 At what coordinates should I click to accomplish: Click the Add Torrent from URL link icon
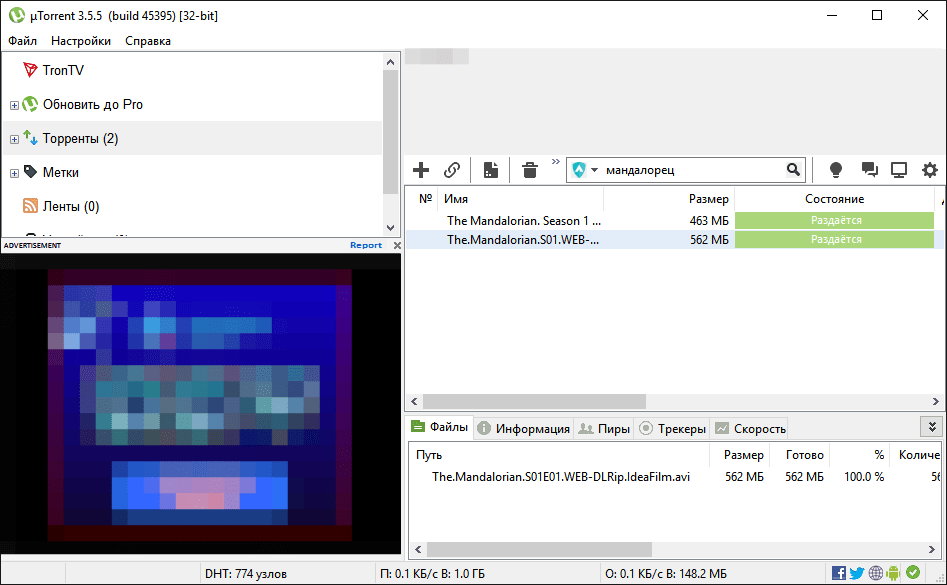pos(452,170)
